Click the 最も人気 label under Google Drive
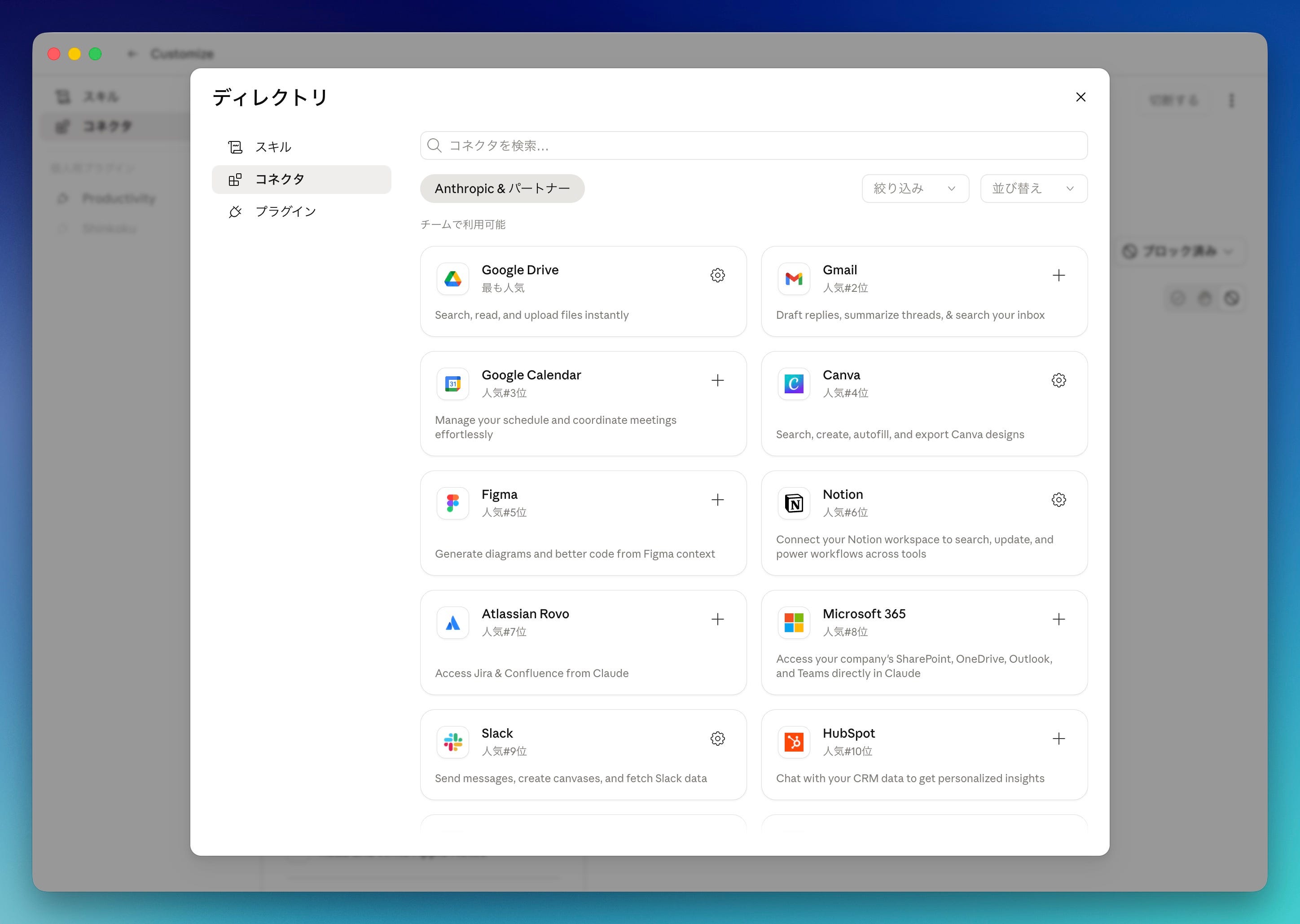1300x924 pixels. (x=503, y=288)
